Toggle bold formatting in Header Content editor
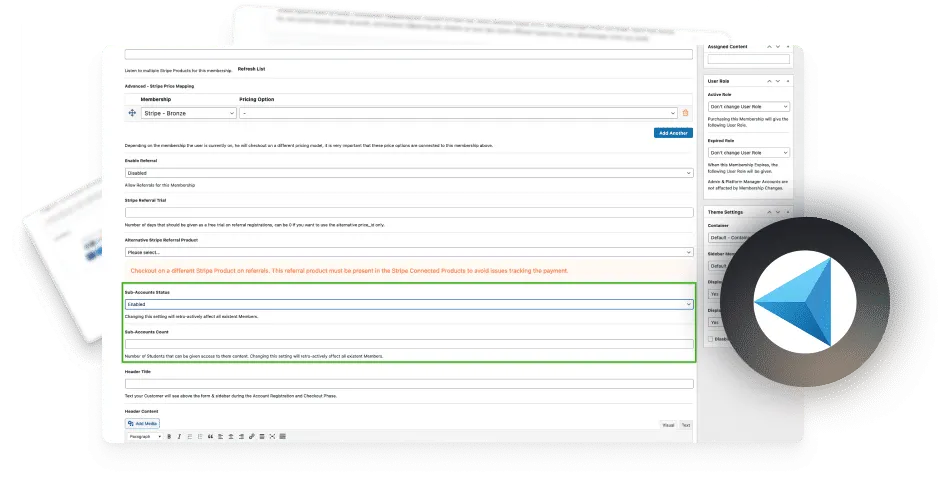The width and height of the screenshot is (940, 478). coord(169,437)
